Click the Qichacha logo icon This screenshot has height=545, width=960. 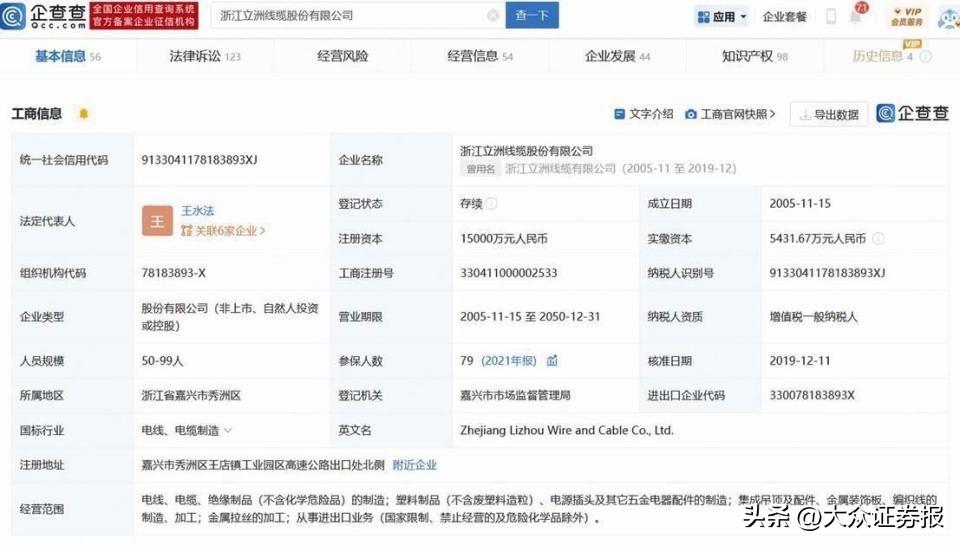point(12,16)
